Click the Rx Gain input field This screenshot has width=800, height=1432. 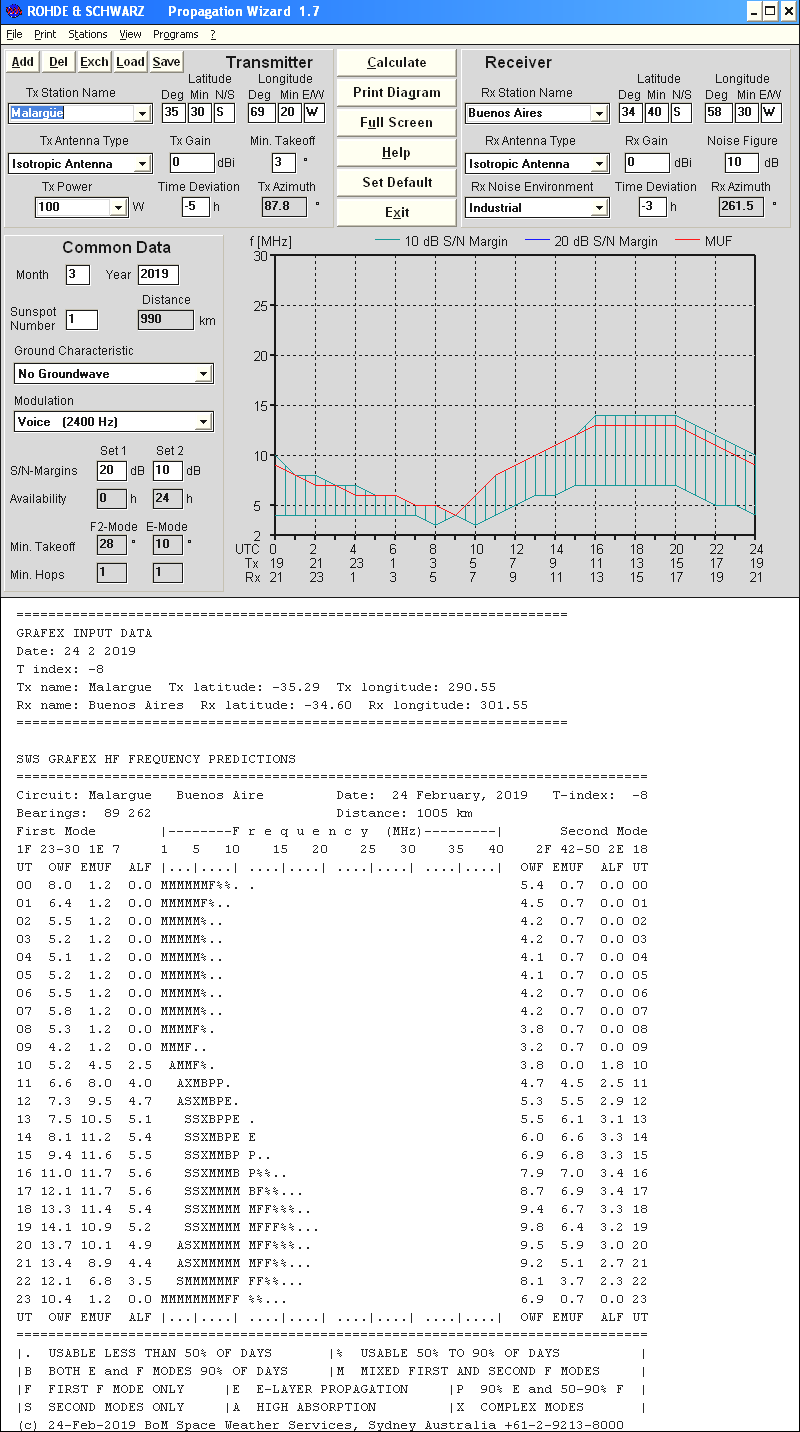[648, 162]
